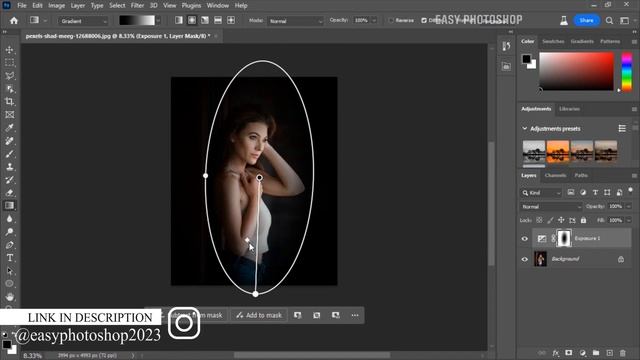
Task: Select the Eraser tool
Action: [9, 193]
